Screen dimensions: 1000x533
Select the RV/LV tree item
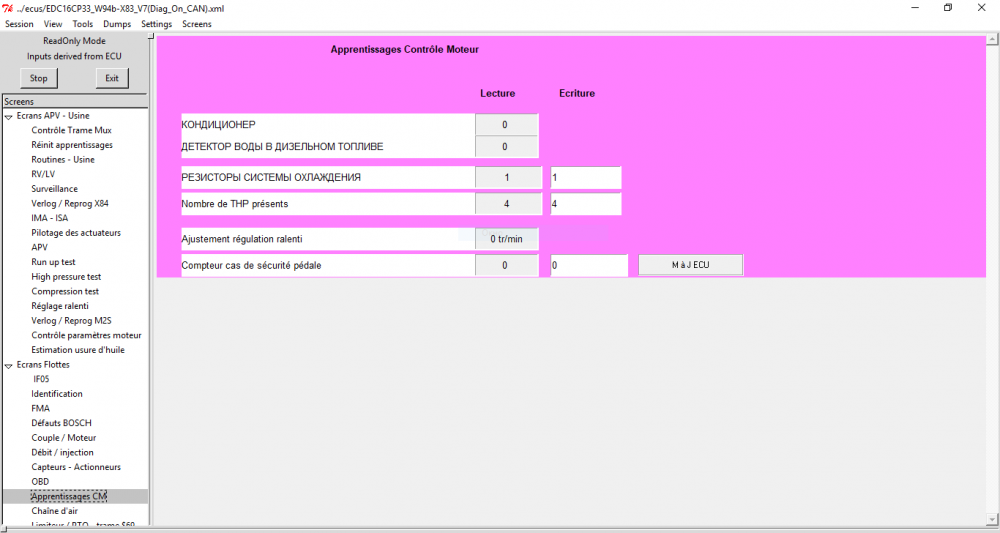[x=43, y=174]
